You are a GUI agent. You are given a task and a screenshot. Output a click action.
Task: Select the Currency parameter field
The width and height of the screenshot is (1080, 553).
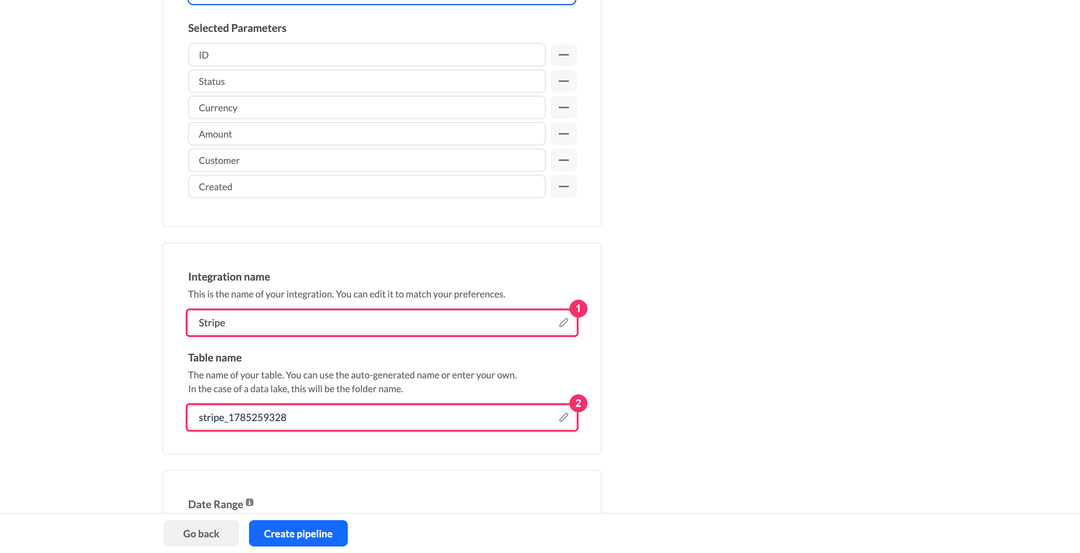[x=366, y=107]
